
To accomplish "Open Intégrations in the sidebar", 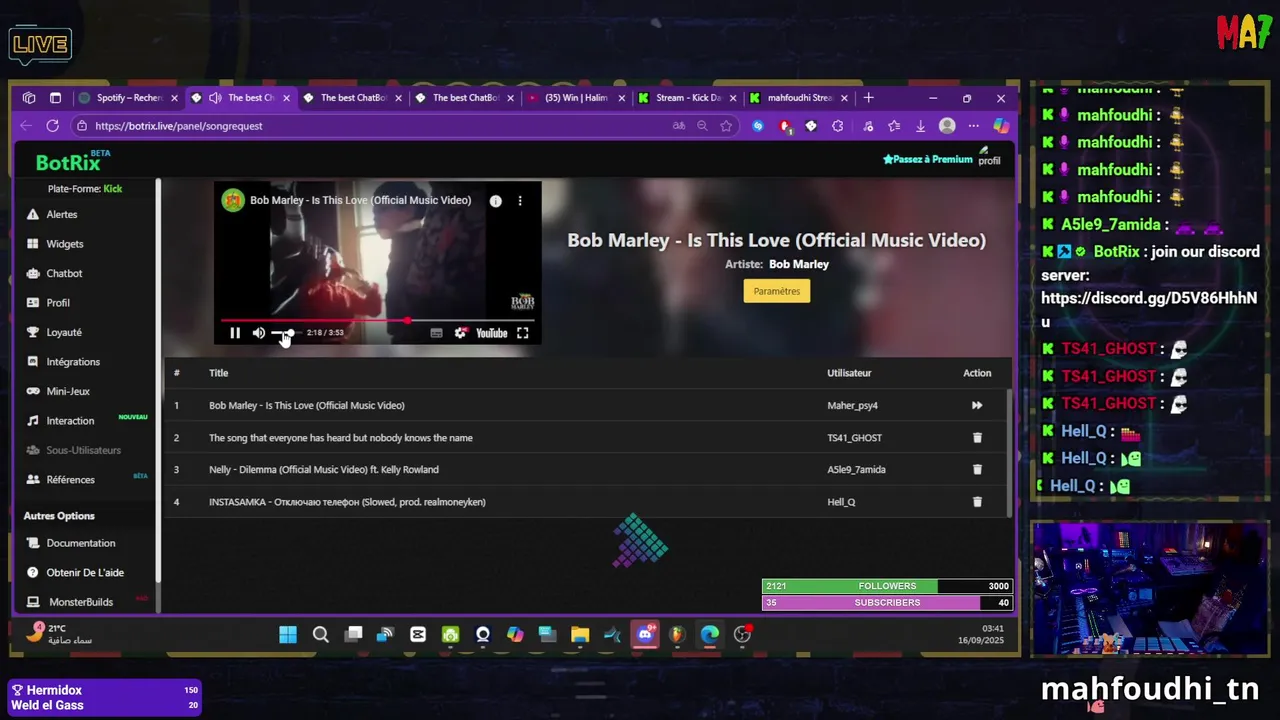I will point(73,362).
